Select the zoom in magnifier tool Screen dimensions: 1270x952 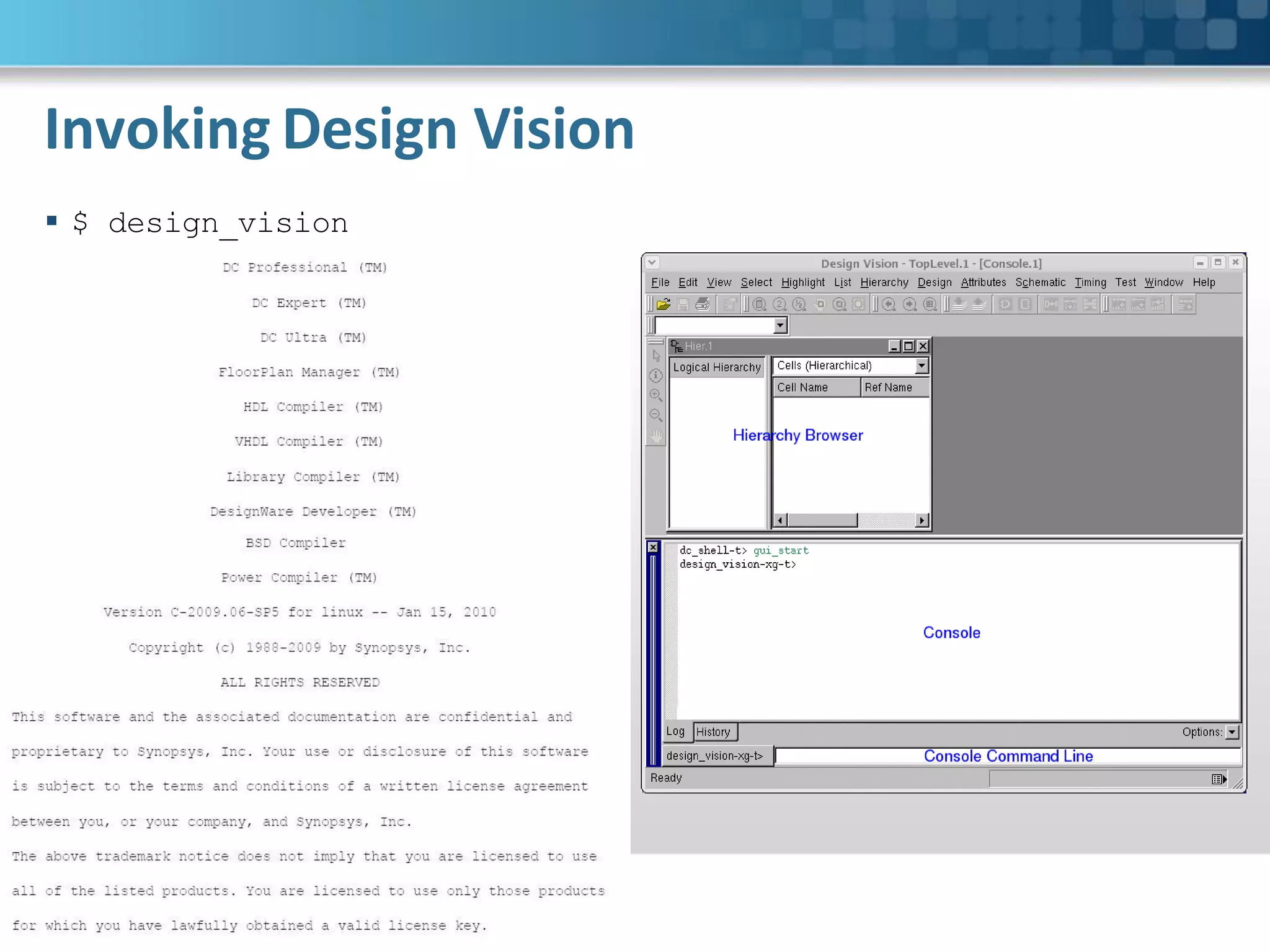point(656,395)
